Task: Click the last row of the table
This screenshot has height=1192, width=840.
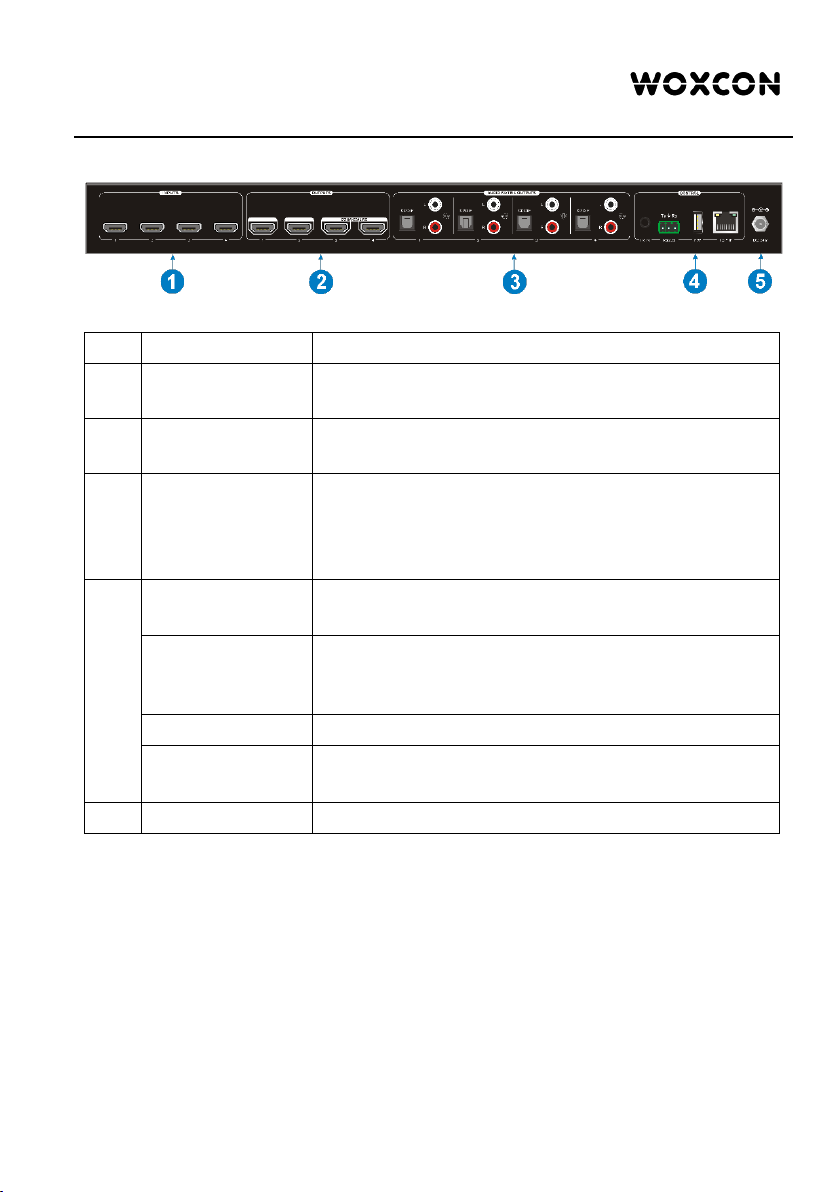Action: click(x=432, y=818)
